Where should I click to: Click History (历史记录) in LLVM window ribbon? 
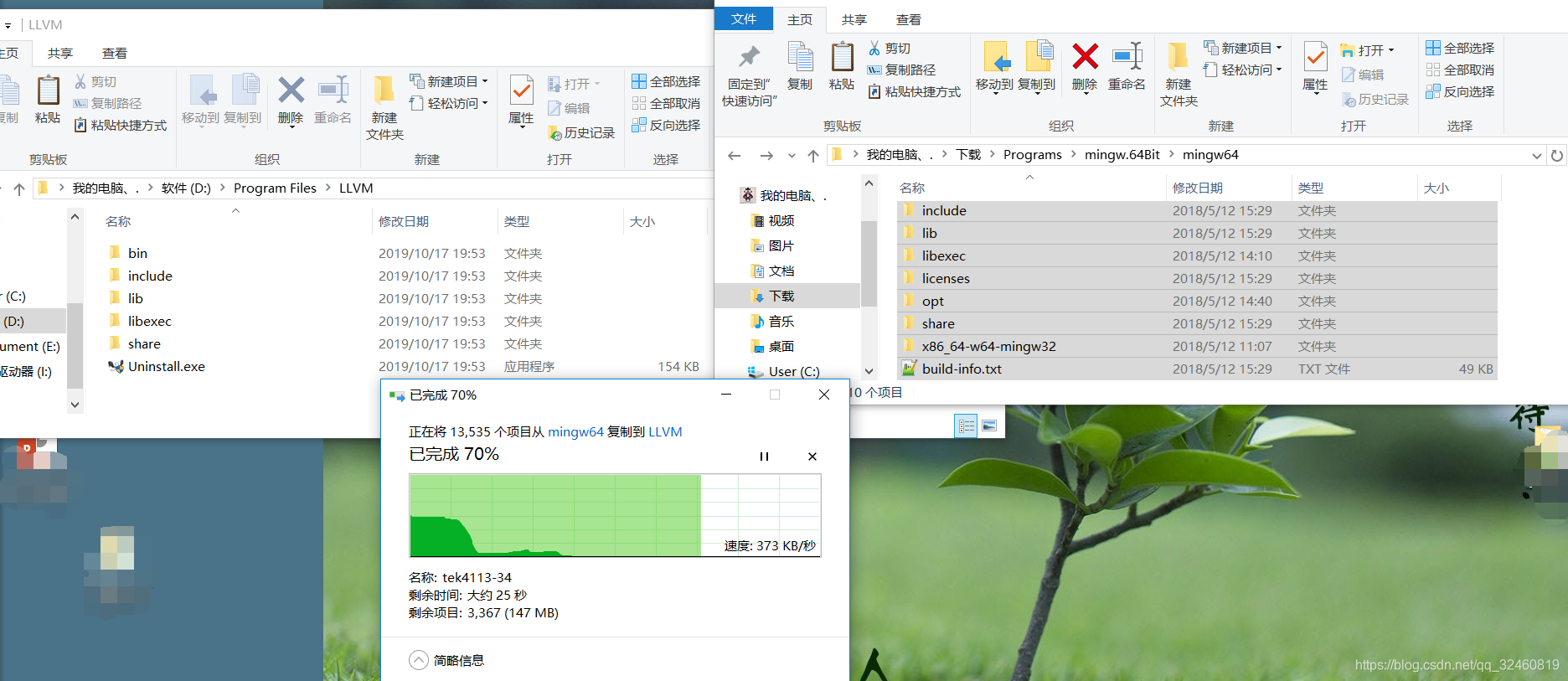[581, 133]
